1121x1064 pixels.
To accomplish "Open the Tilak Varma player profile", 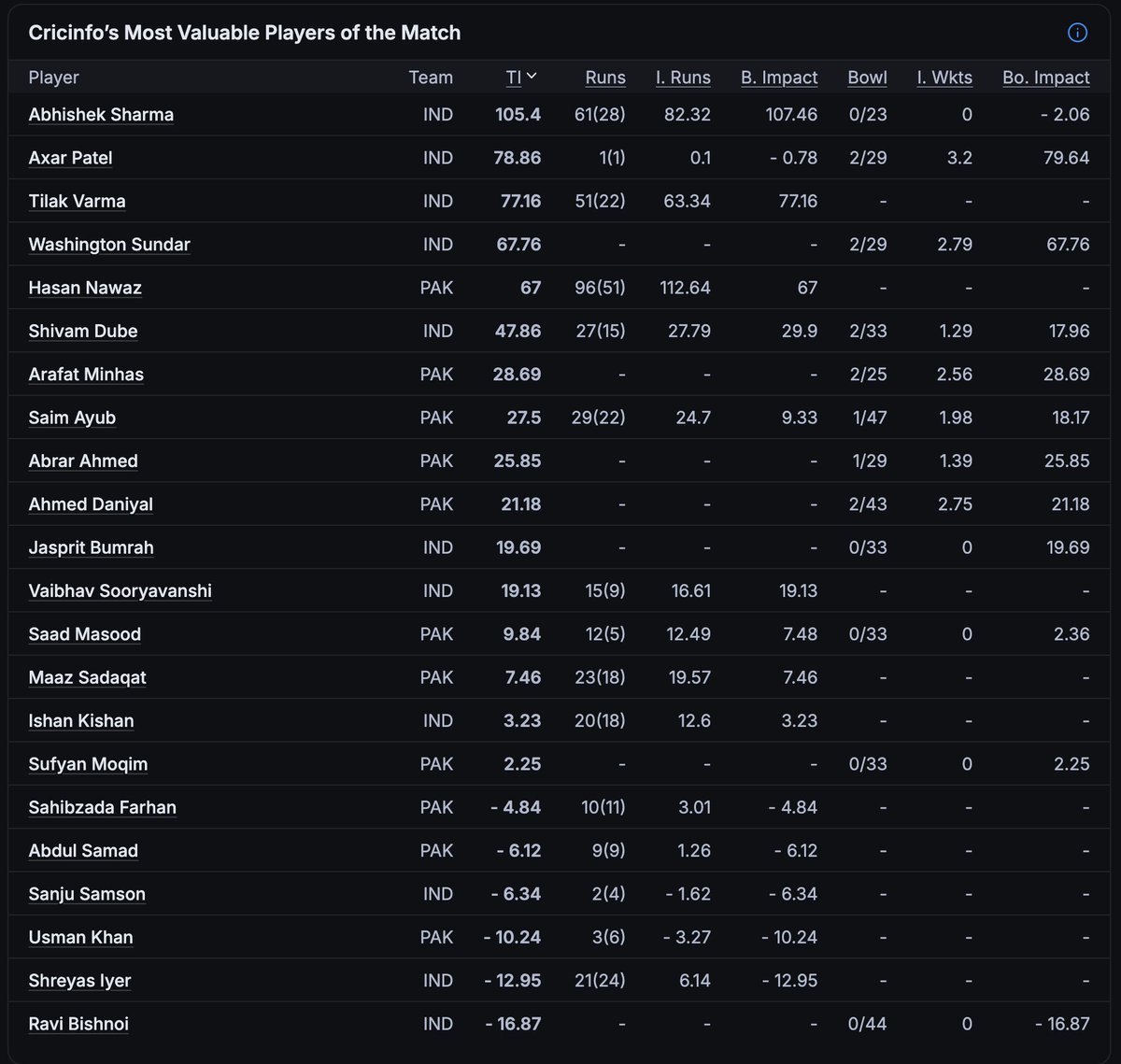I will [77, 201].
